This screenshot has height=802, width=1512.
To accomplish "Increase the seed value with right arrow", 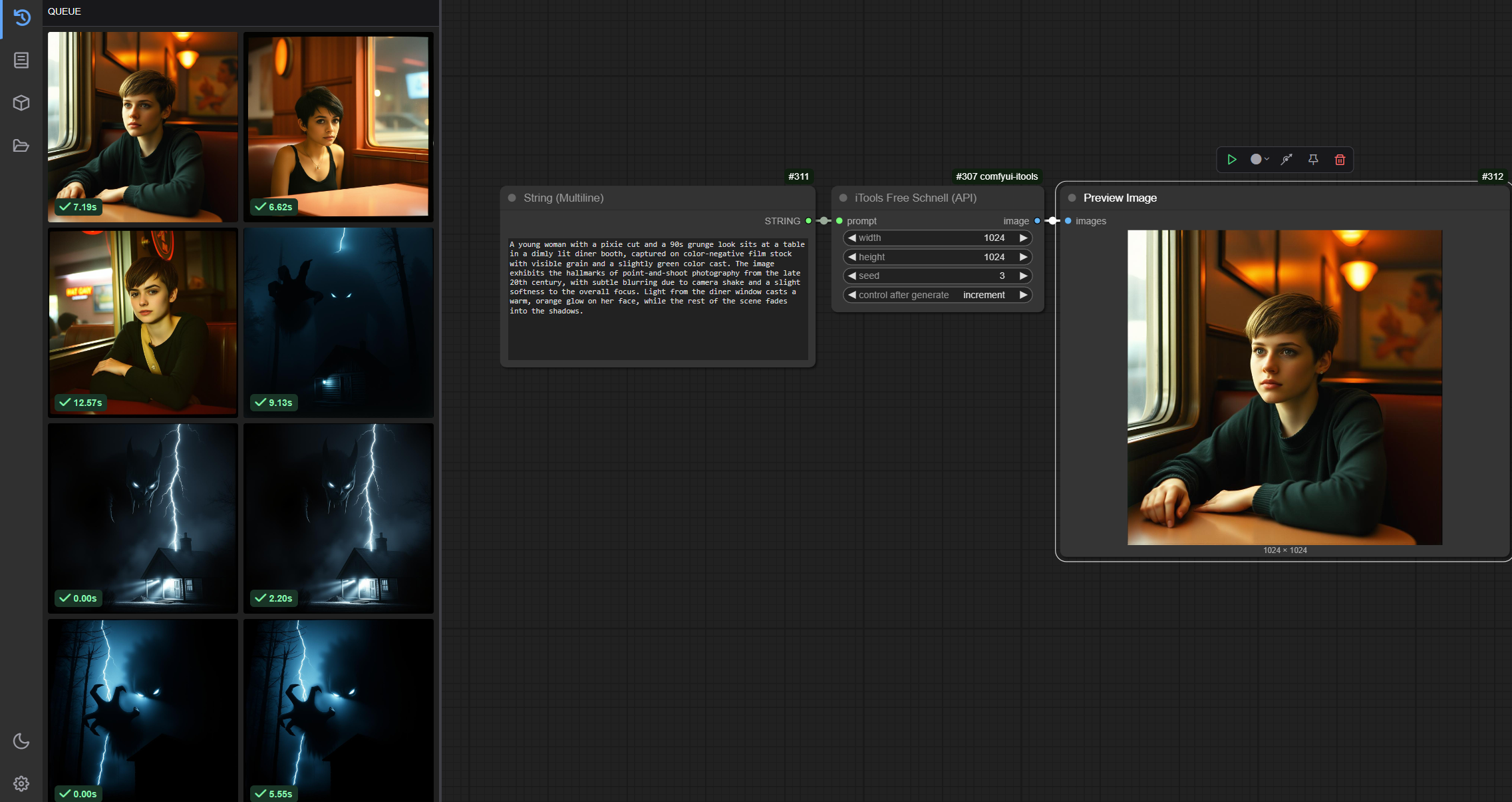I will 1023,276.
